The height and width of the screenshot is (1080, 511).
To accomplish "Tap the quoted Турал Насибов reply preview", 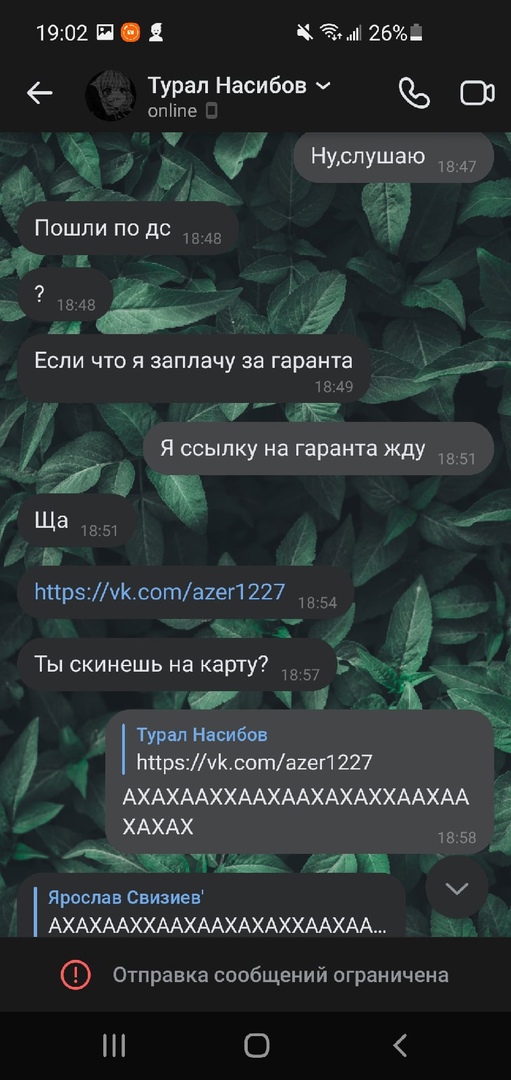I will [255, 749].
